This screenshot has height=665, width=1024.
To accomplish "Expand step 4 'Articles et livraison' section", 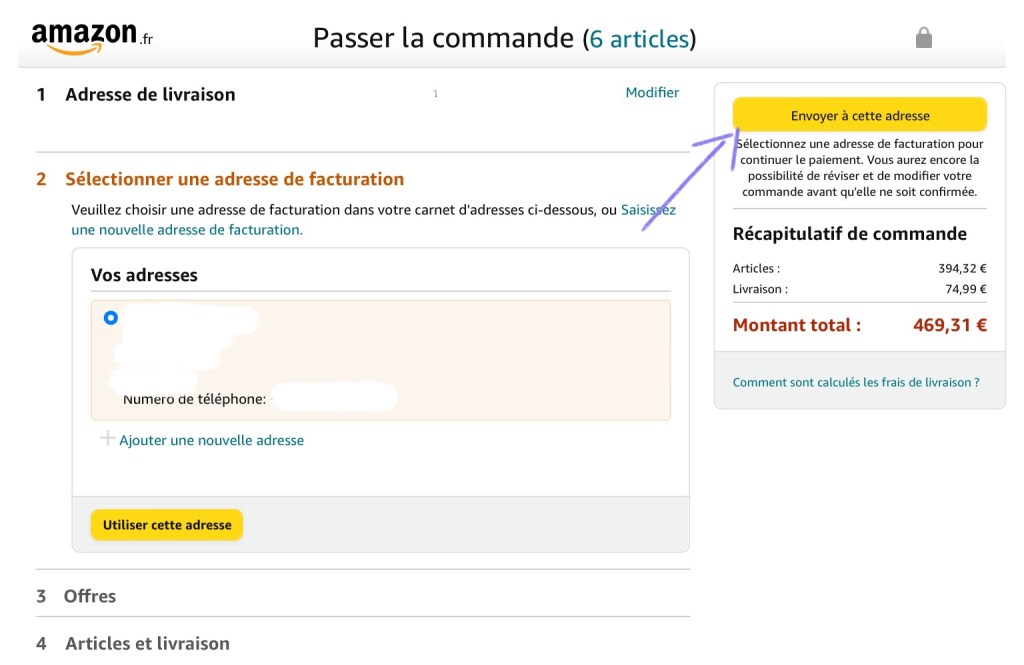I will pyautogui.click(x=147, y=643).
